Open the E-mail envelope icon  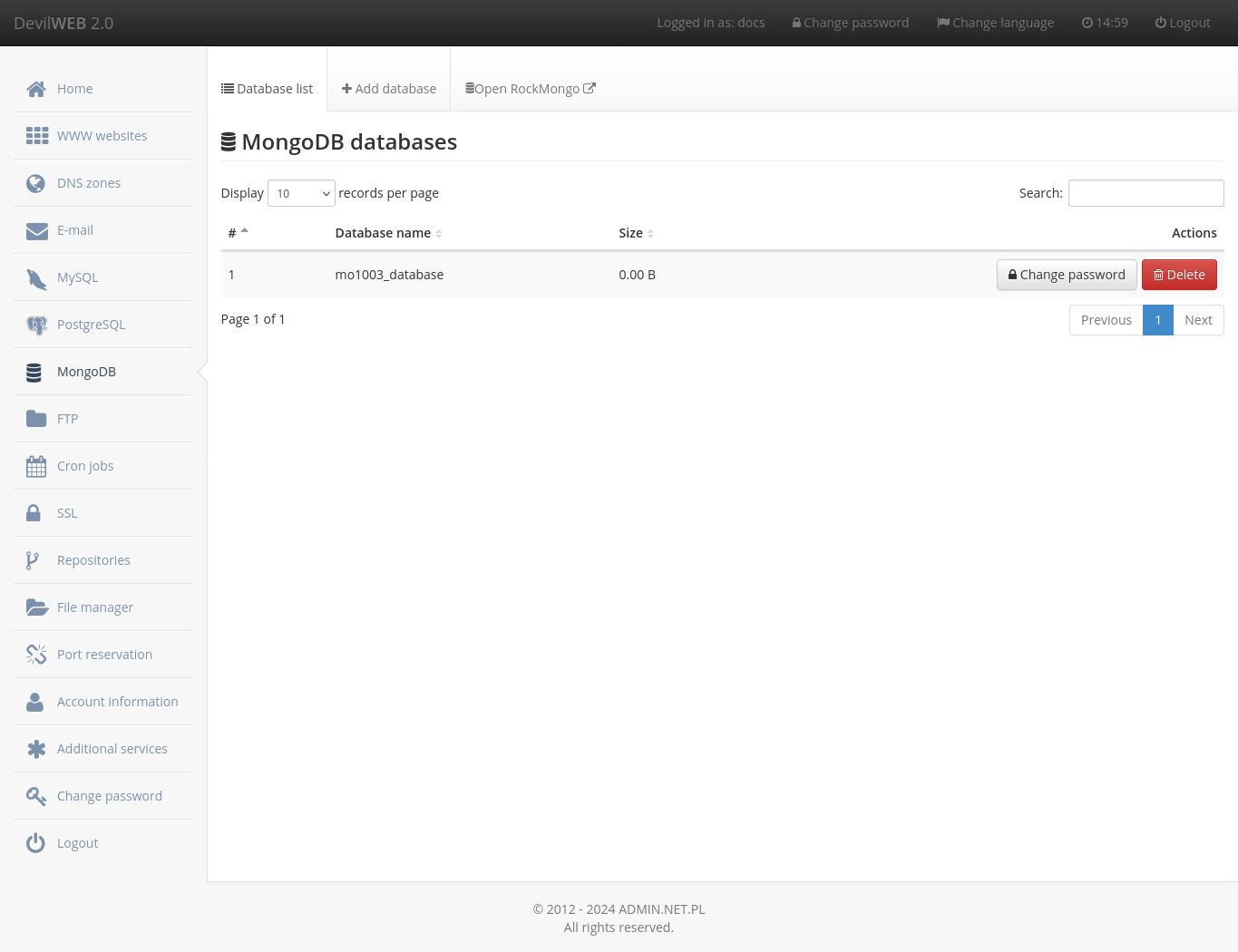pos(36,229)
